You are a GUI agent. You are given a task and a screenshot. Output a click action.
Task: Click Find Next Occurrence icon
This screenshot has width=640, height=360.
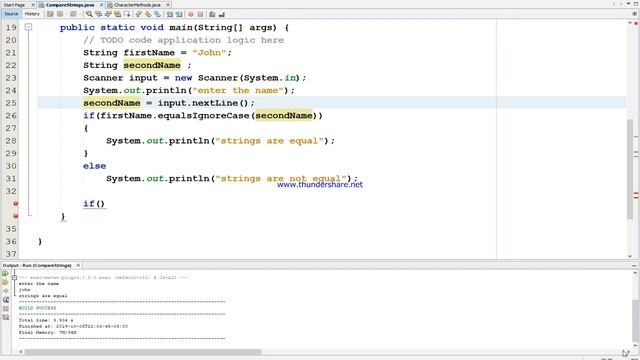click(x=108, y=14)
